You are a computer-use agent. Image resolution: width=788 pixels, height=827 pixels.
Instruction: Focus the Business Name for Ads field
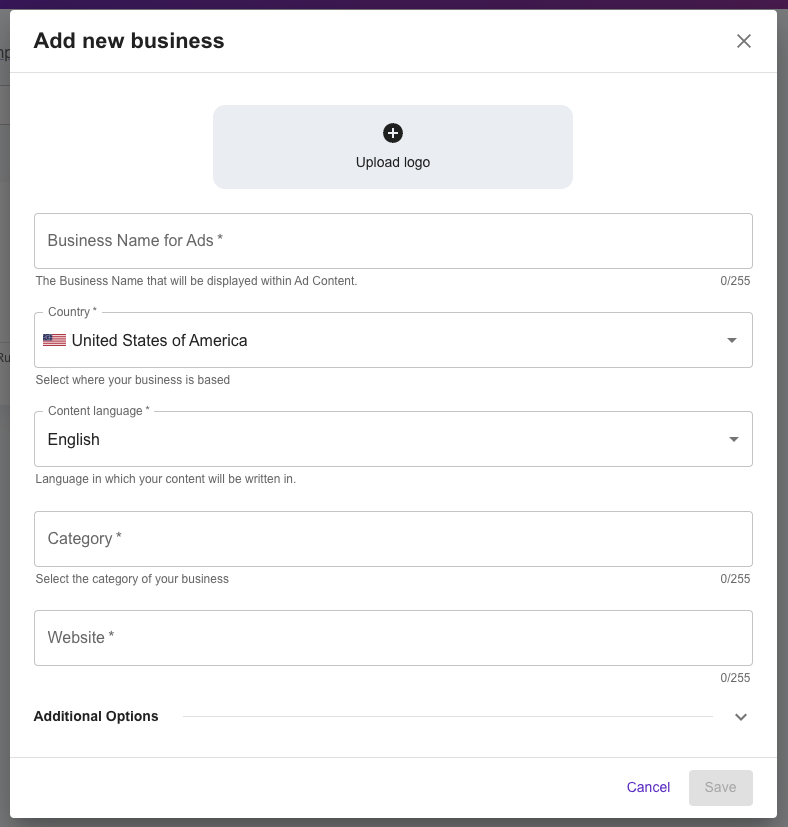click(x=393, y=241)
